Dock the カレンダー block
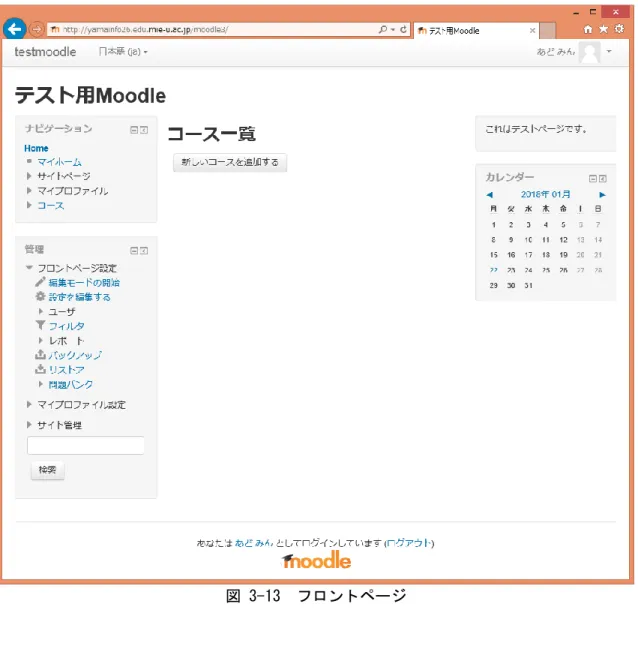This screenshot has width=638, height=649. coord(602,179)
